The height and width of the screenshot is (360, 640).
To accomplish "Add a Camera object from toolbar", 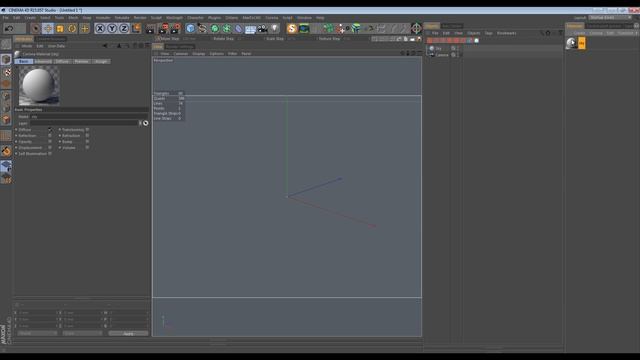I will (262, 28).
